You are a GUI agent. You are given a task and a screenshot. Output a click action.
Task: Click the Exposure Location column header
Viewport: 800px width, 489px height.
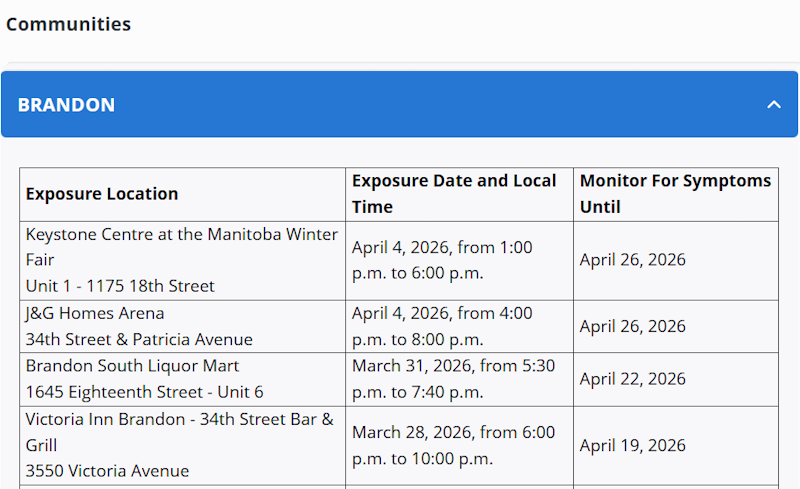pos(183,194)
